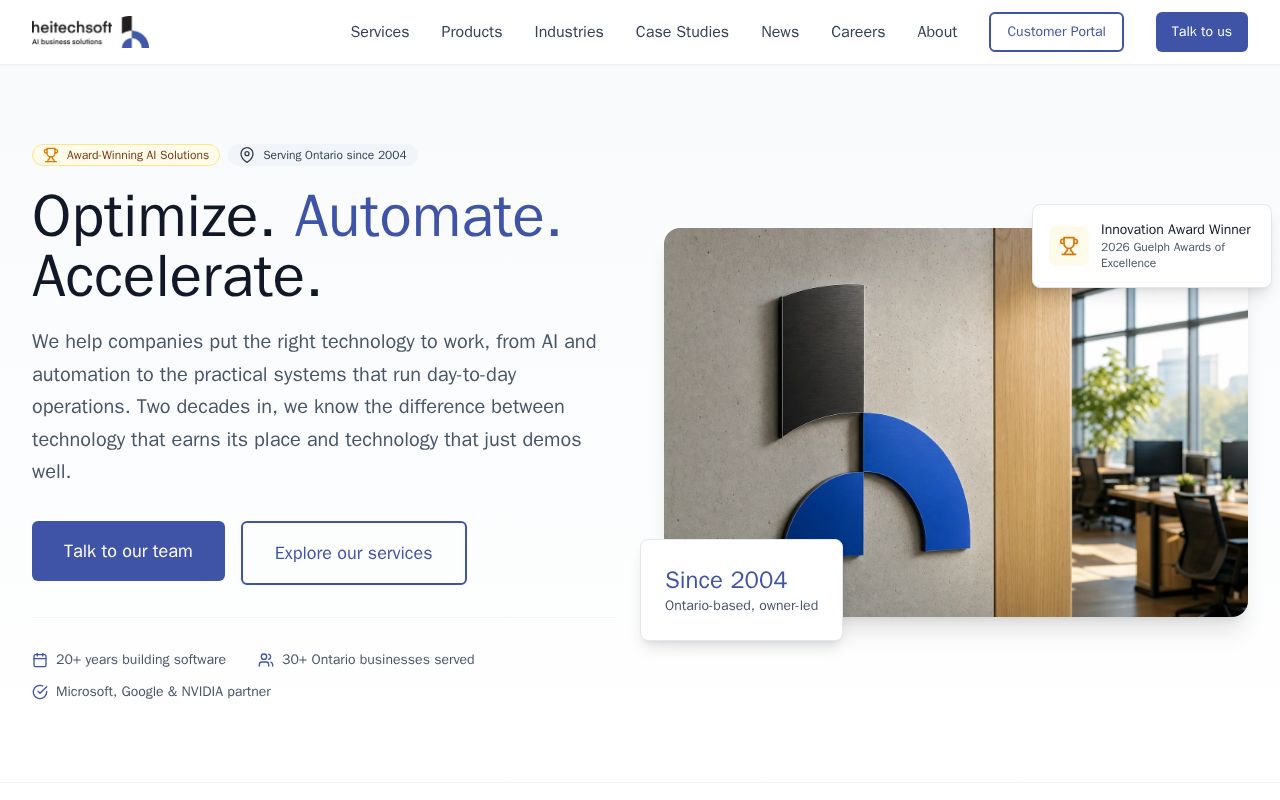The image size is (1280, 800).
Task: Click the Innovation Award Winner title
Action: [x=1176, y=230]
